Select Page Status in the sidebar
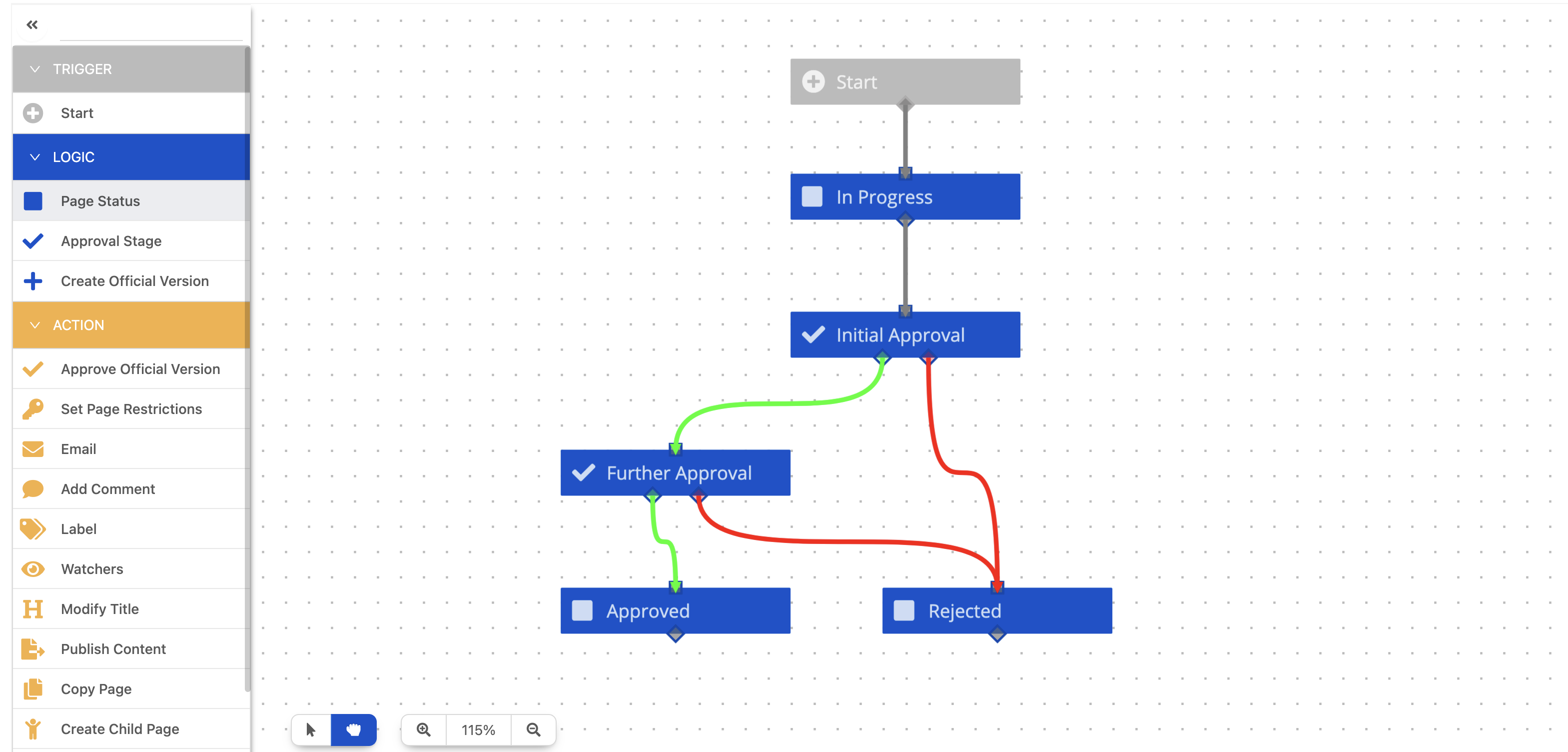The width and height of the screenshot is (1568, 752). point(100,201)
